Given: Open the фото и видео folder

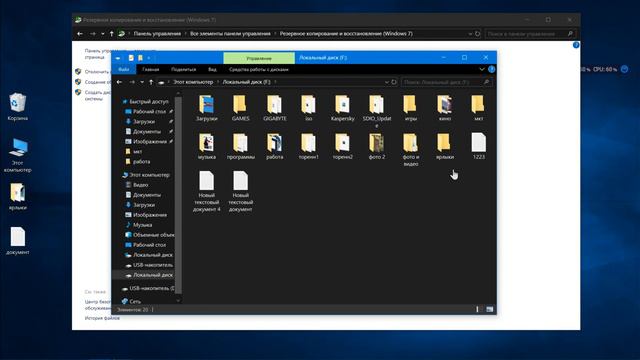Looking at the screenshot, I should (x=411, y=149).
